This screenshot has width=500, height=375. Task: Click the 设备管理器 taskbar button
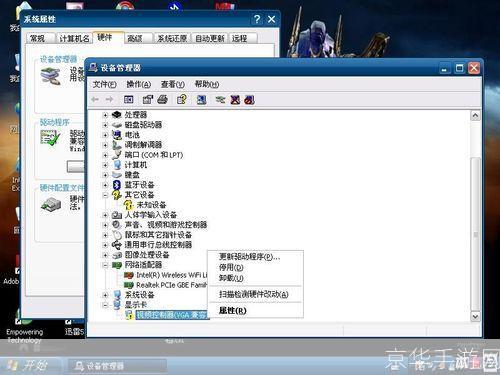click(117, 366)
